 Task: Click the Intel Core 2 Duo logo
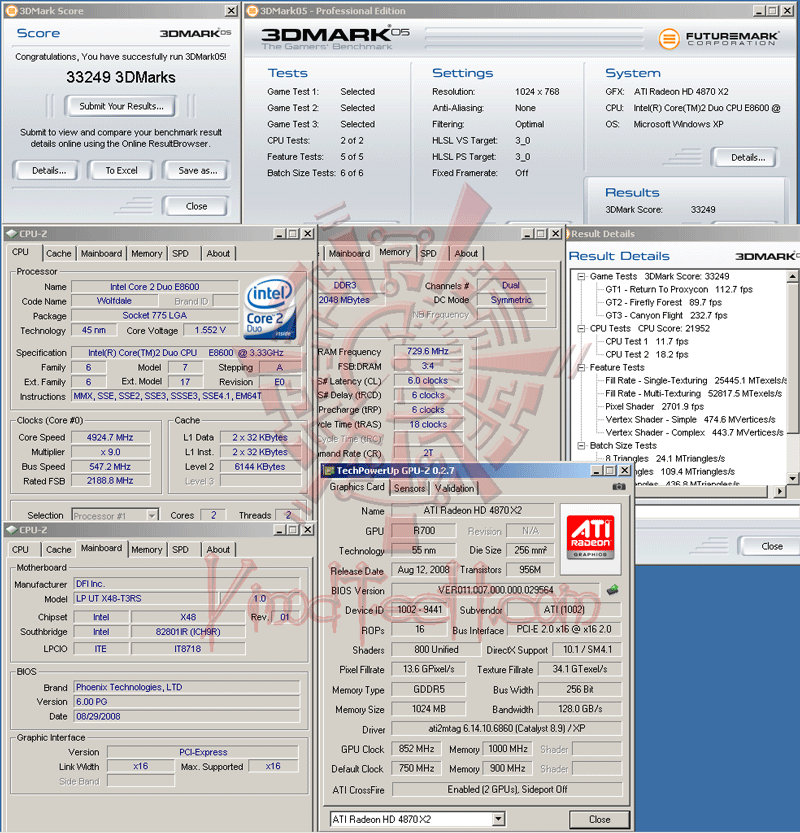pos(269,308)
